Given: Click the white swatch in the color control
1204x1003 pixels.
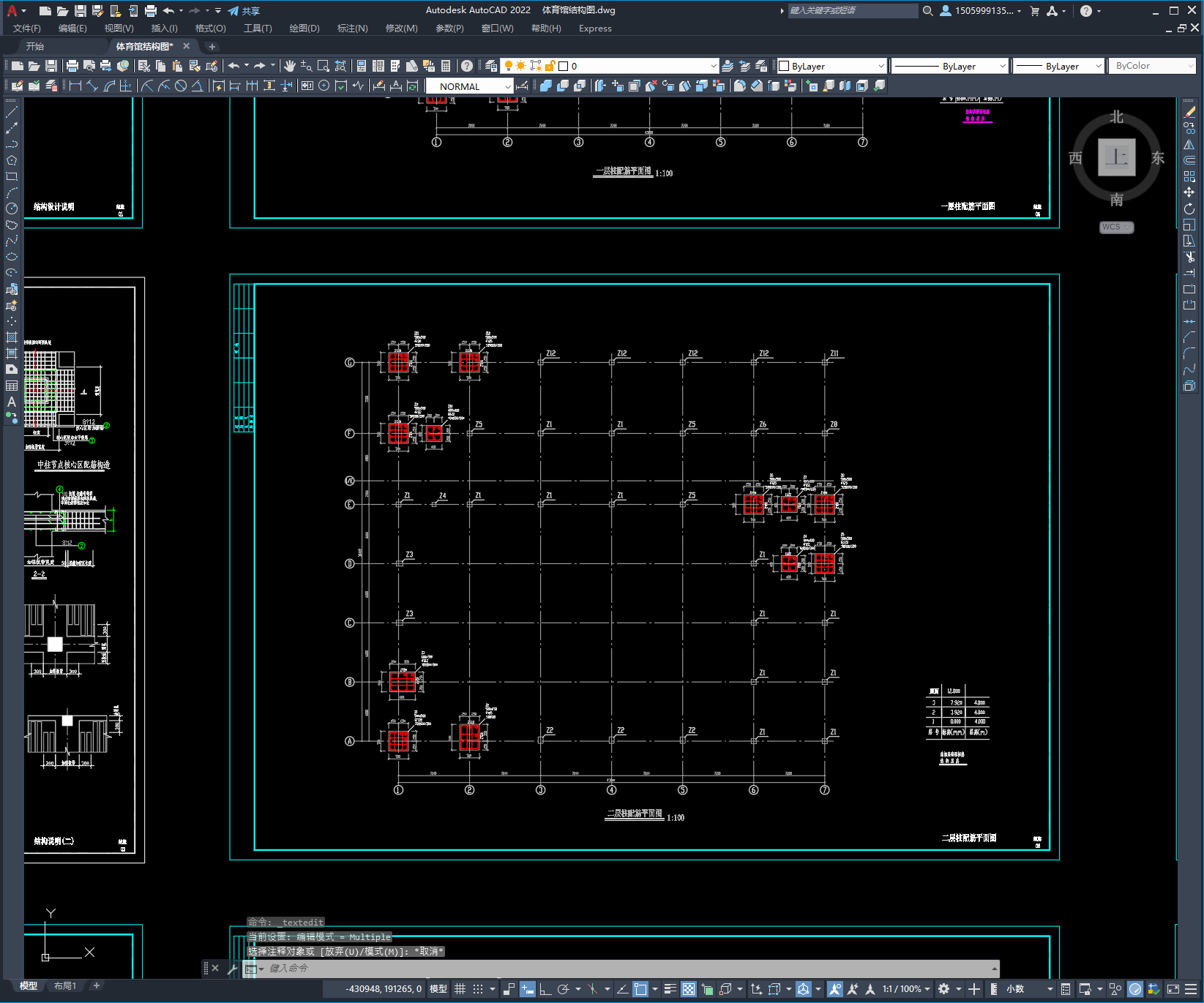Looking at the screenshot, I should [x=784, y=66].
